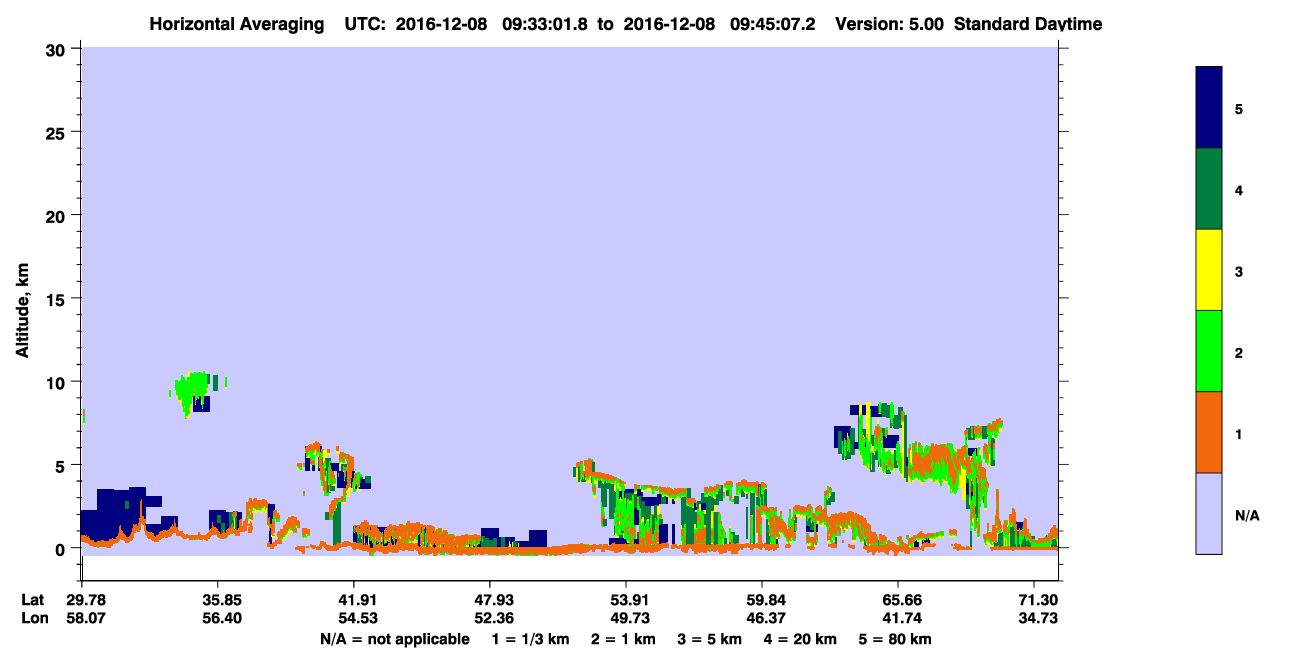Click the dark green 20 km colorbar segment

[1209, 189]
